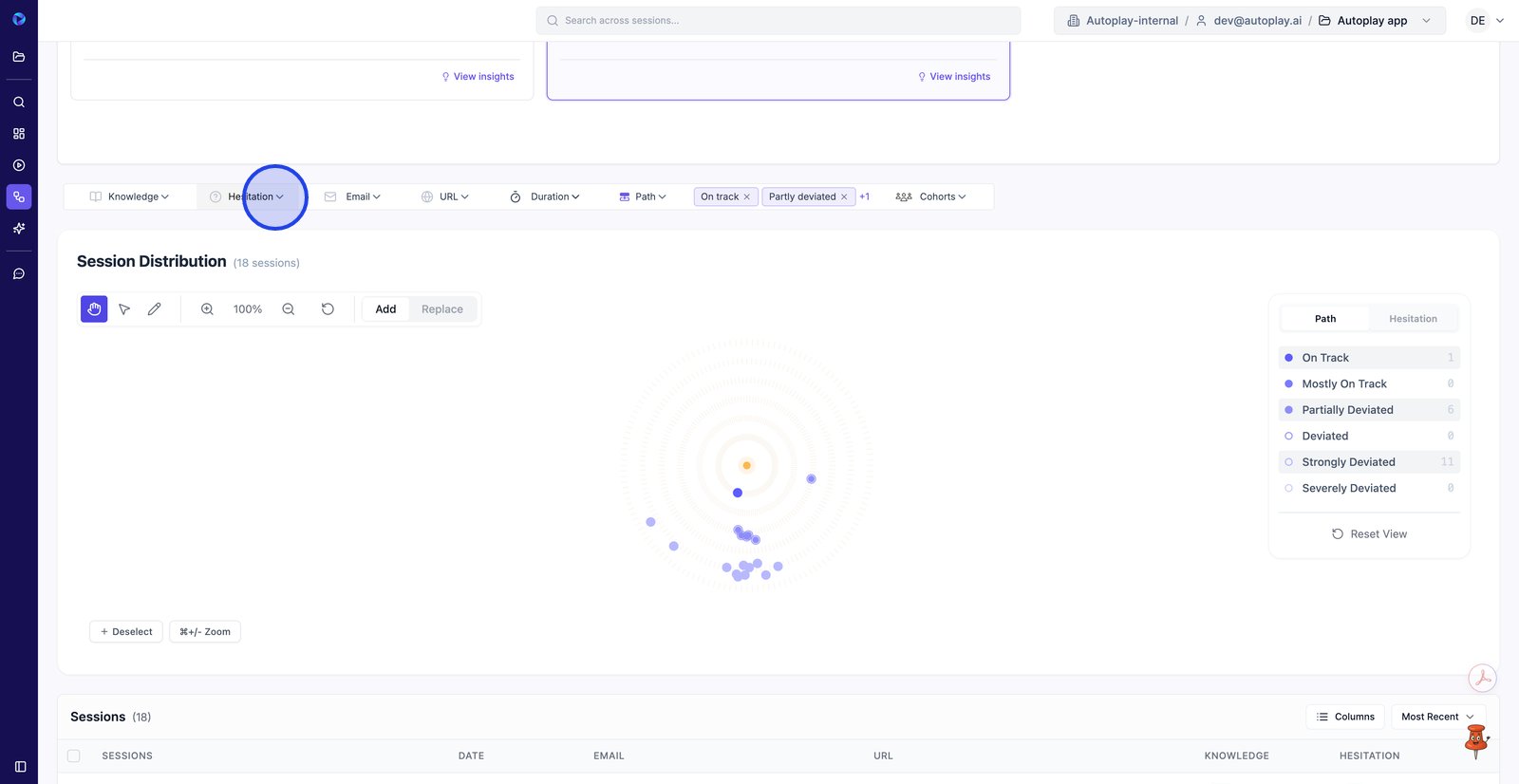Click the zoom out magnifier icon
Viewport: 1519px width, 784px height.
click(x=289, y=309)
